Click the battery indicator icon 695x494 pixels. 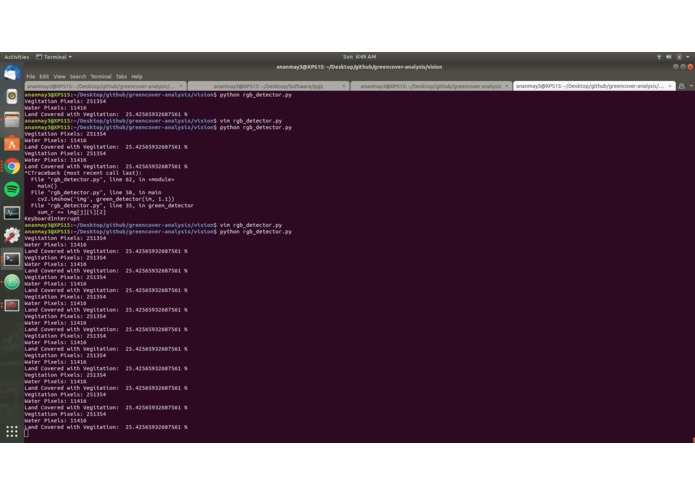point(679,57)
